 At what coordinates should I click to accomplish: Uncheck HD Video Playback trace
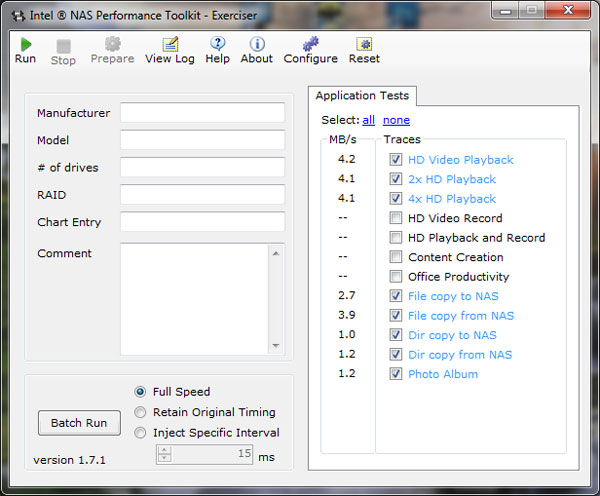click(x=396, y=159)
